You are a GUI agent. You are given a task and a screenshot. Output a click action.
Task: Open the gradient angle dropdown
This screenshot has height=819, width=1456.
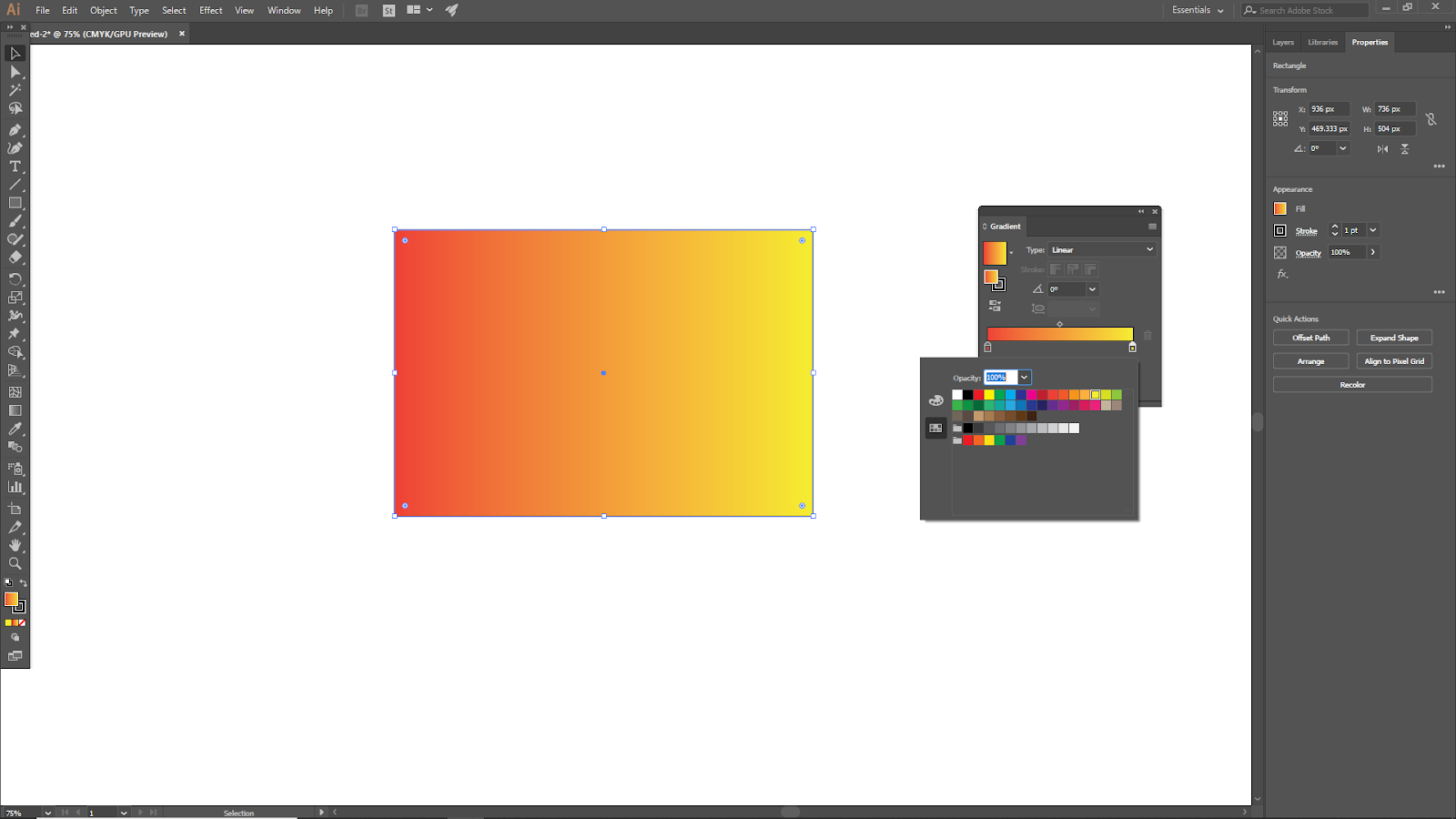pyautogui.click(x=1092, y=289)
